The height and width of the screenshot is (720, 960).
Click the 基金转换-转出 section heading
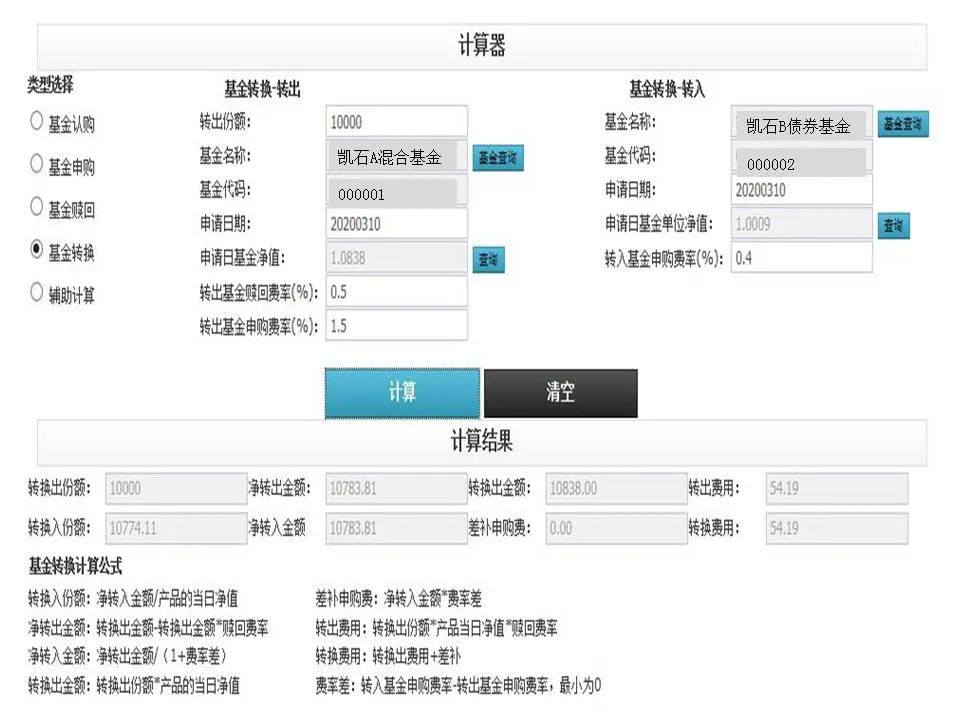pos(263,89)
